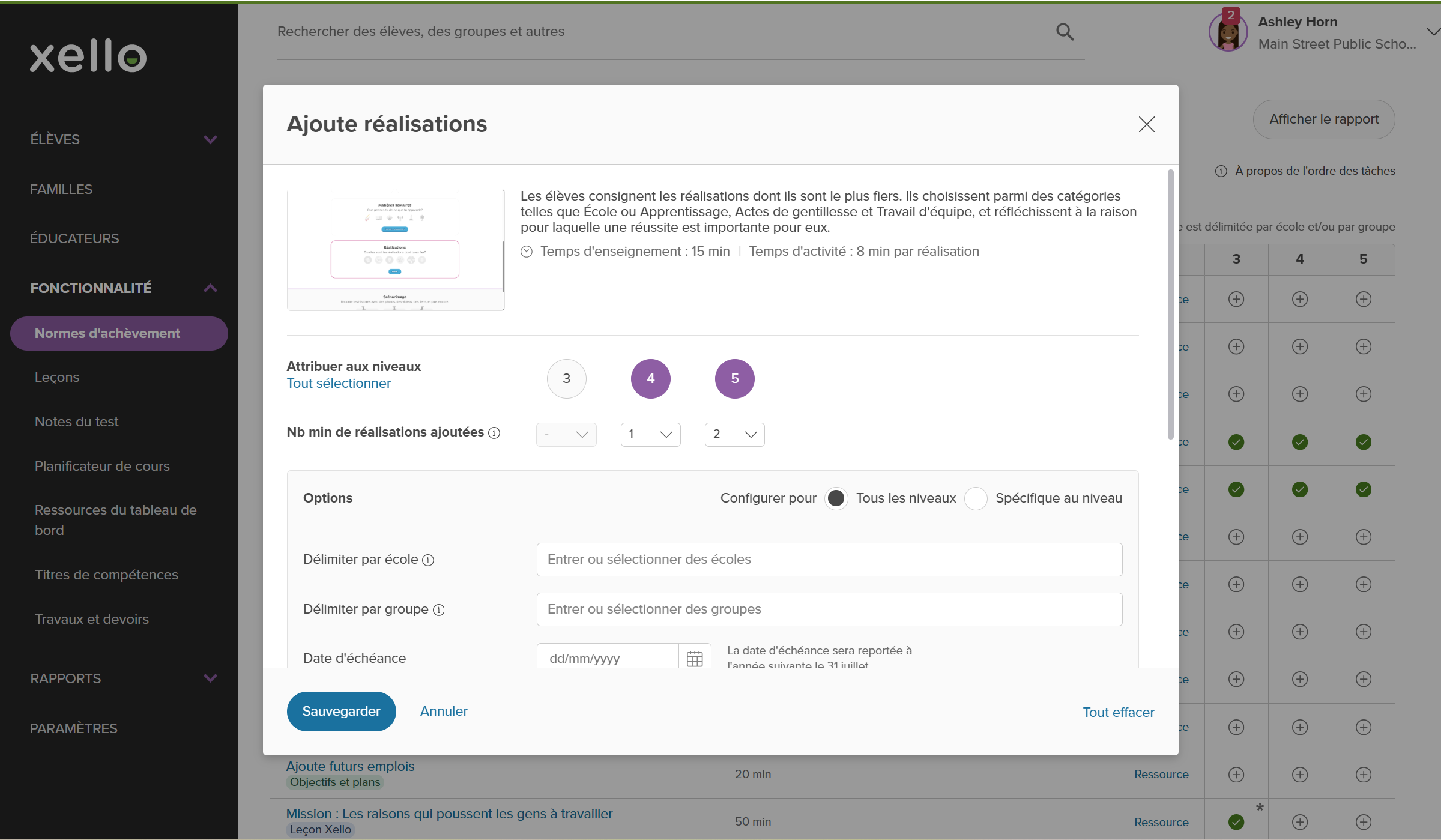Screen dimensions: 1441x840
Task: Click the Sauvegarder button
Action: point(341,712)
